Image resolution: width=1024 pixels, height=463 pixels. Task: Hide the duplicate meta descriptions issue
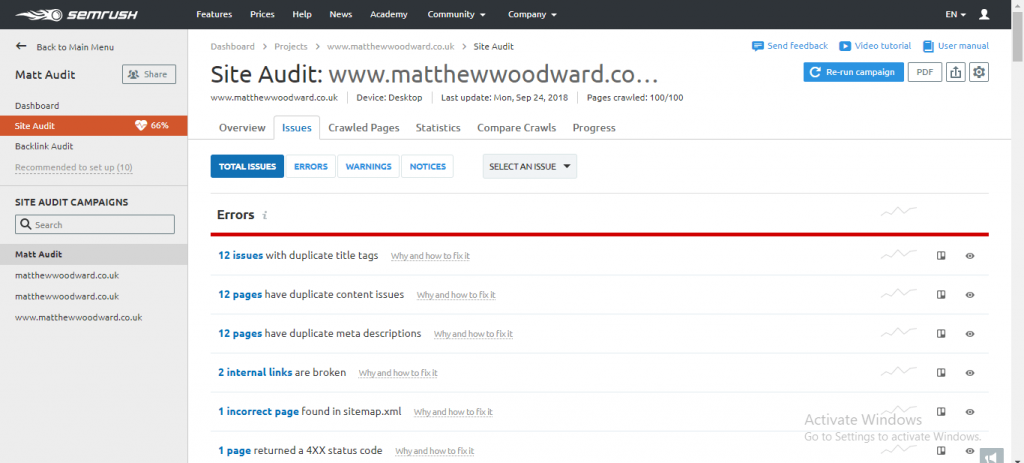tap(970, 333)
